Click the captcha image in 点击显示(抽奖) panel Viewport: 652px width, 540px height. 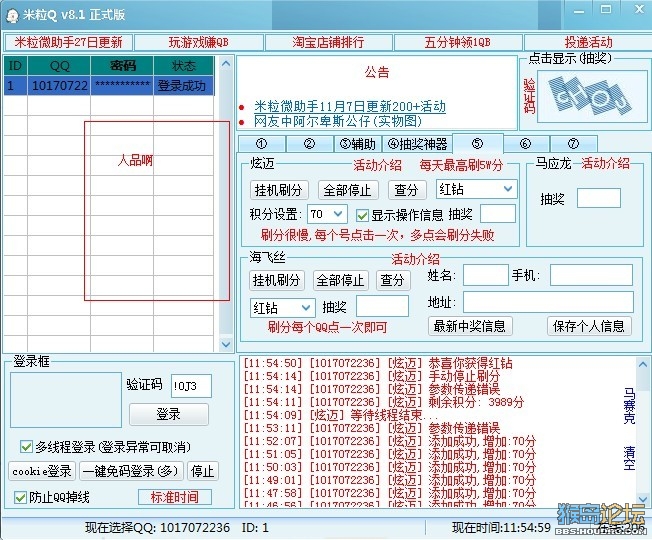tap(592, 96)
